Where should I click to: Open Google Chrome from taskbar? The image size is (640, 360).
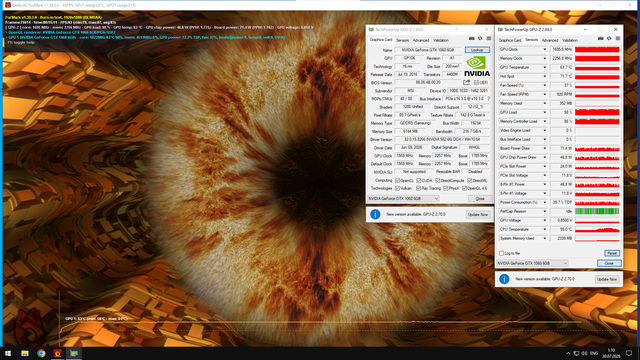point(41,353)
